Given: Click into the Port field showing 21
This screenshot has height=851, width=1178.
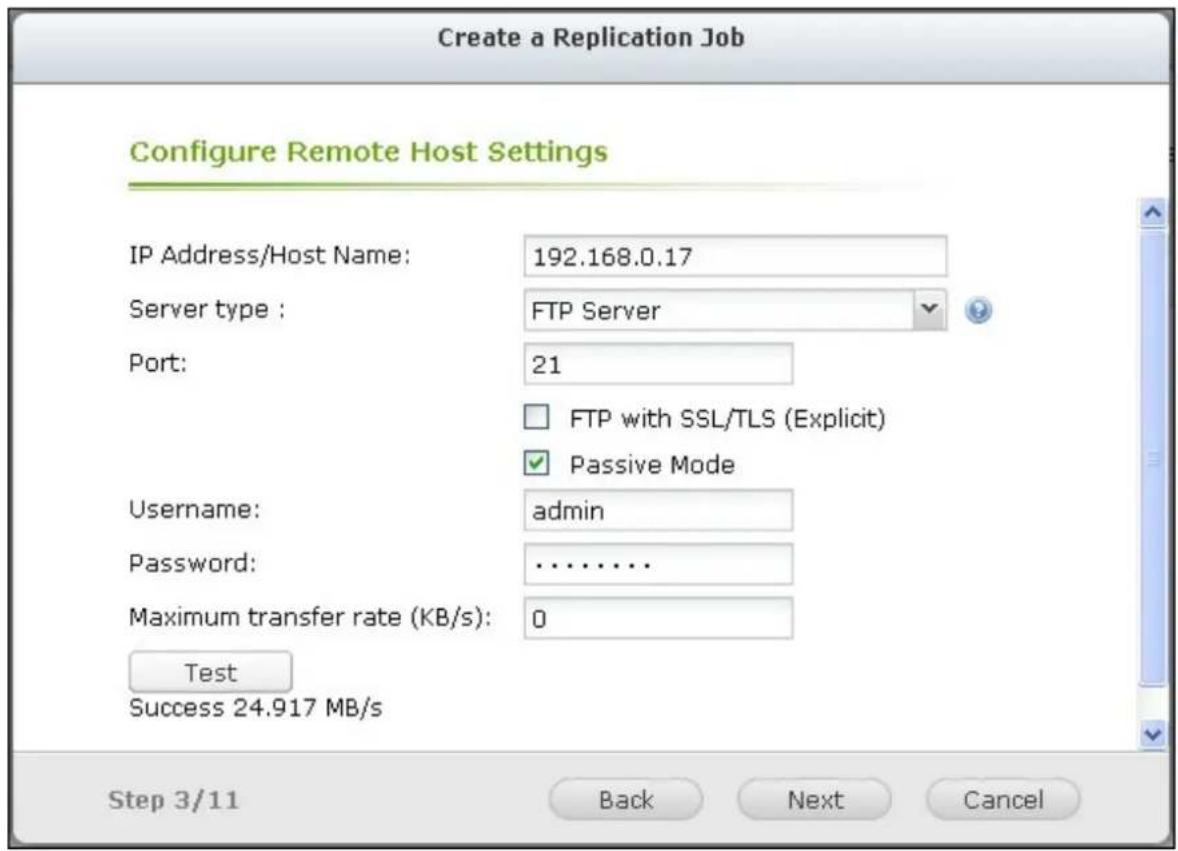Looking at the screenshot, I should [658, 364].
